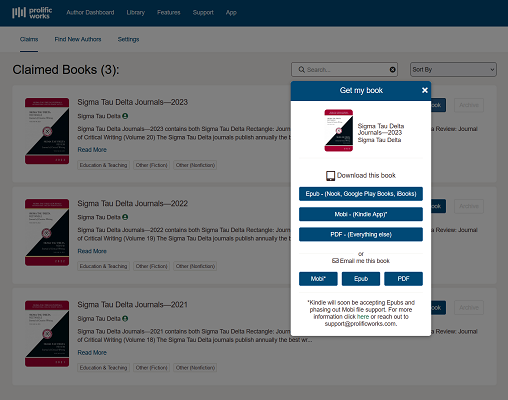Click Other (Nonfiction) tag on 2021 journals
The image size is (508, 400).
pos(195,368)
